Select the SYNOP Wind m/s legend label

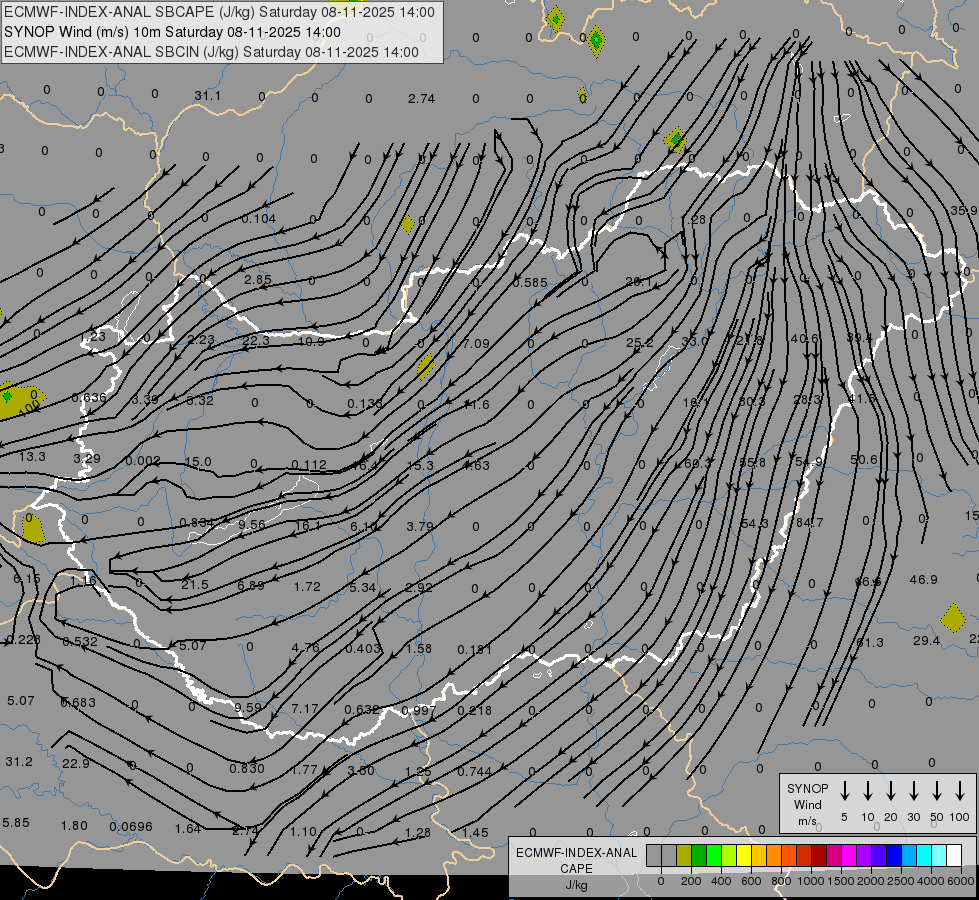(x=807, y=804)
